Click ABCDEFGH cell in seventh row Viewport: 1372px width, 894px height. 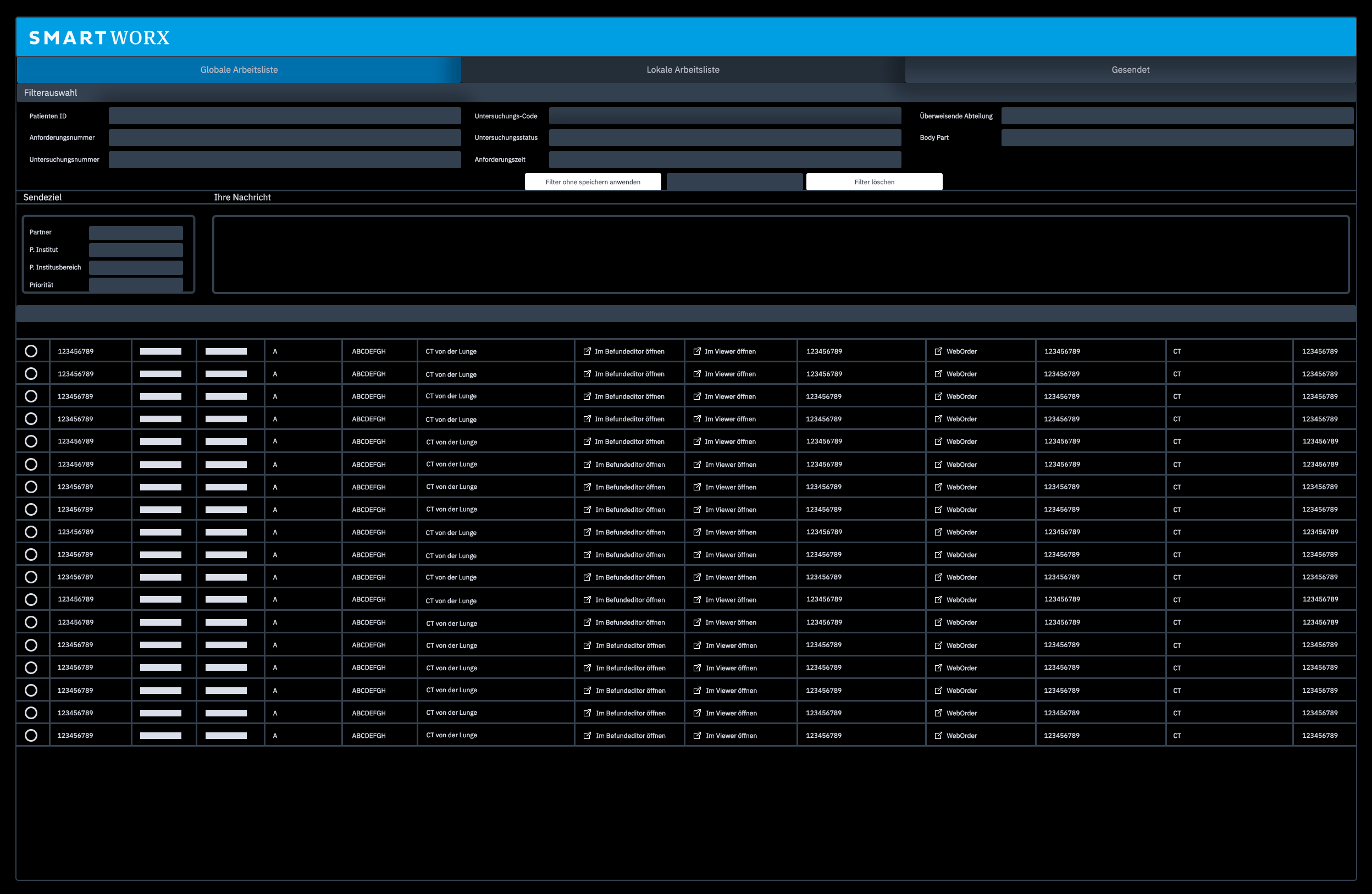coord(368,487)
